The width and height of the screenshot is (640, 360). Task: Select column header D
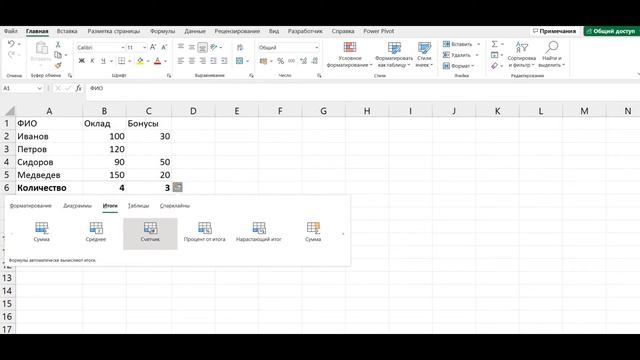click(x=193, y=111)
